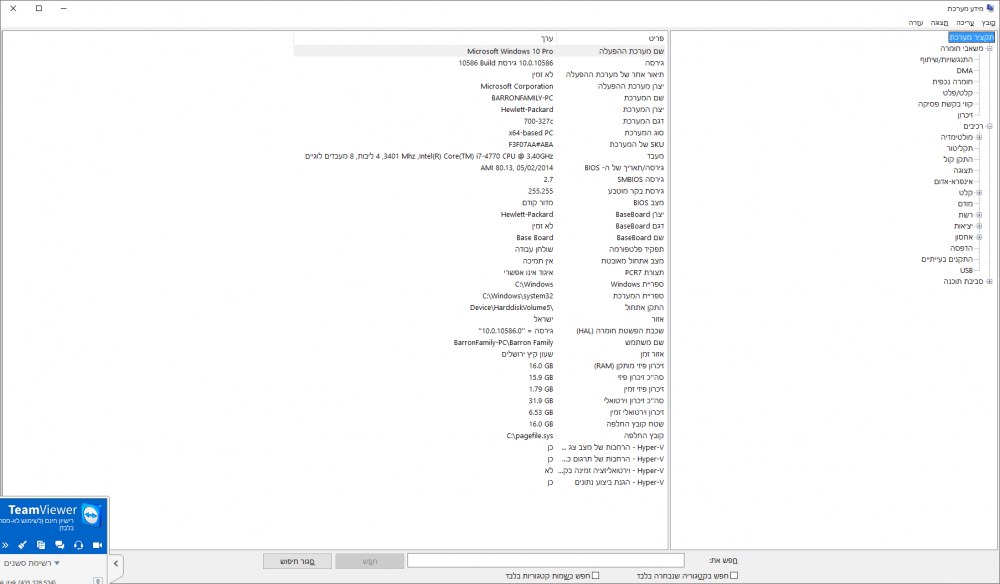
Task: Open the עזרה menu
Action: [x=916, y=23]
